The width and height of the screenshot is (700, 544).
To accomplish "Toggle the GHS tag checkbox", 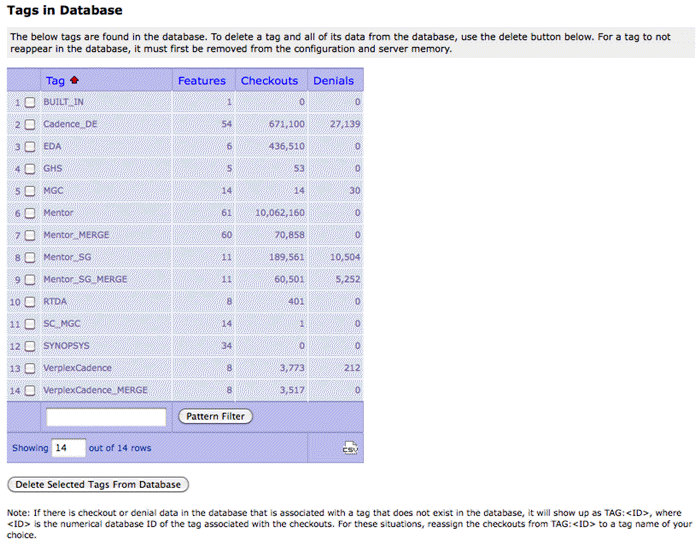I will click(30, 169).
